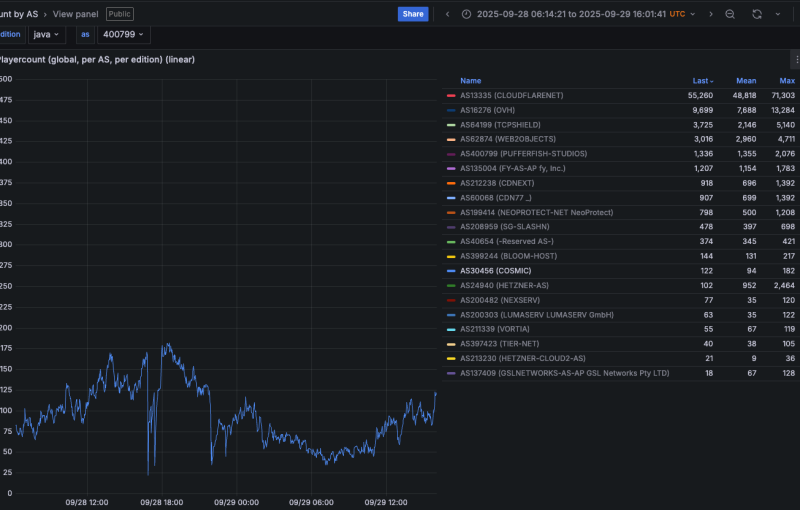
Task: Shift time range forward with right arrow
Action: coord(711,14)
